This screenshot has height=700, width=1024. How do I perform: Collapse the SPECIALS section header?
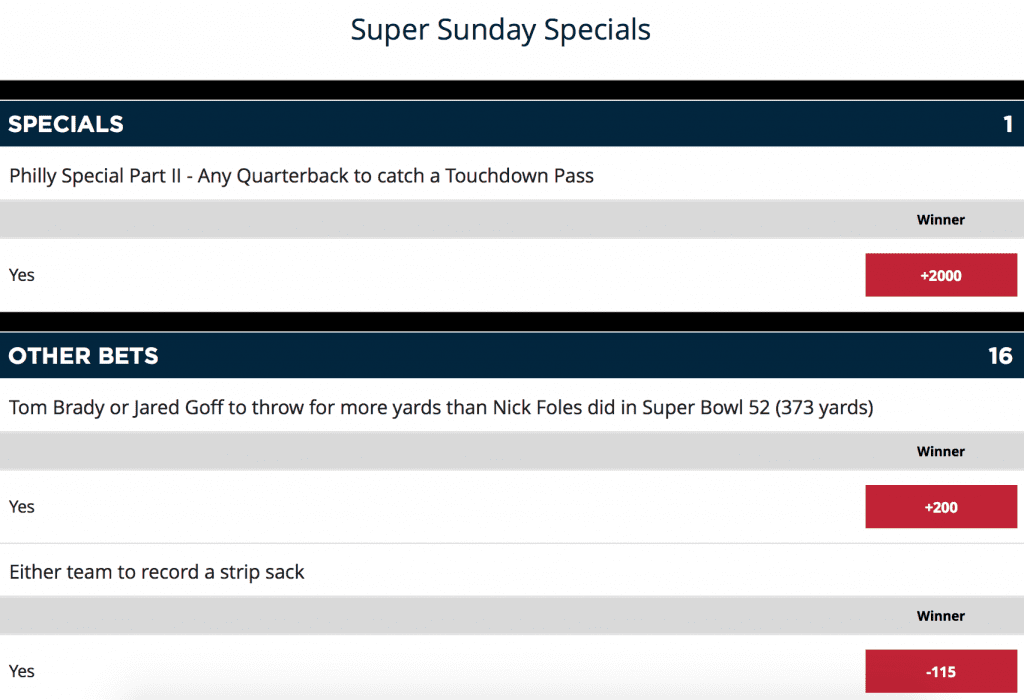click(x=512, y=123)
